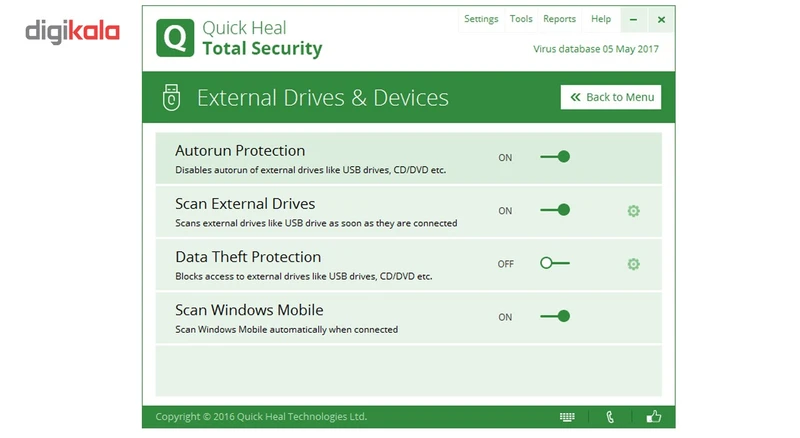Open the Help menu
This screenshot has width=800, height=438.
(601, 19)
